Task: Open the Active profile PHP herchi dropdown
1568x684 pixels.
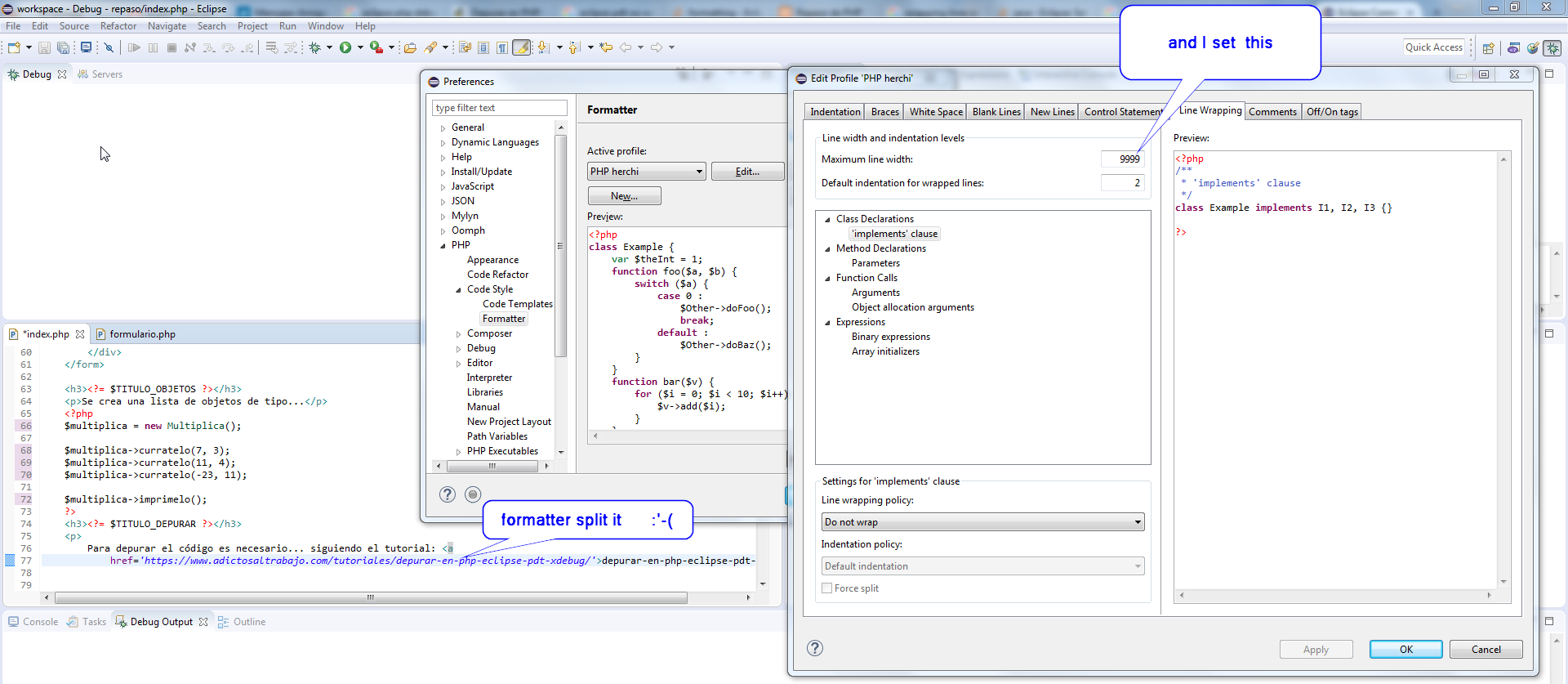Action: click(646, 172)
